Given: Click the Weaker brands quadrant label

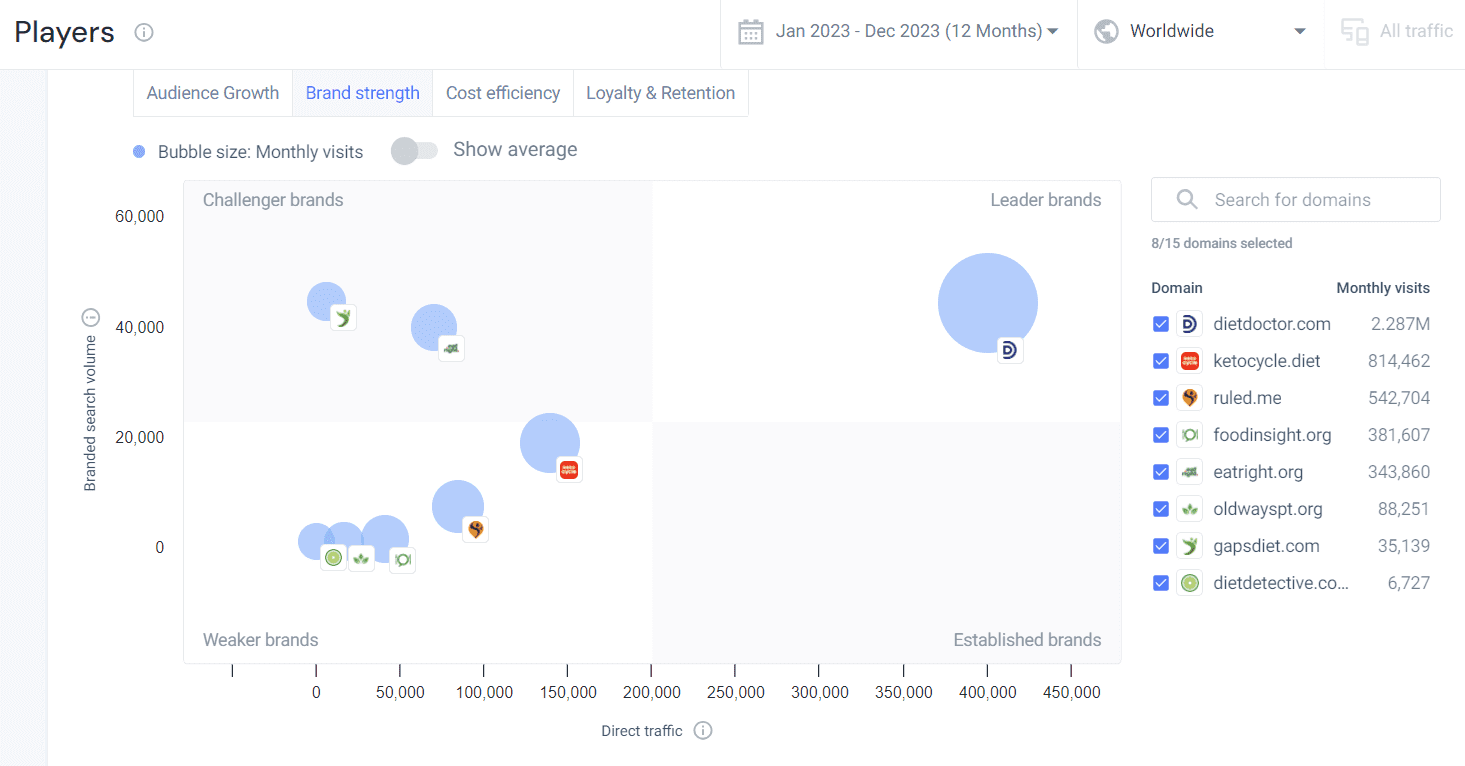Looking at the screenshot, I should tap(261, 640).
